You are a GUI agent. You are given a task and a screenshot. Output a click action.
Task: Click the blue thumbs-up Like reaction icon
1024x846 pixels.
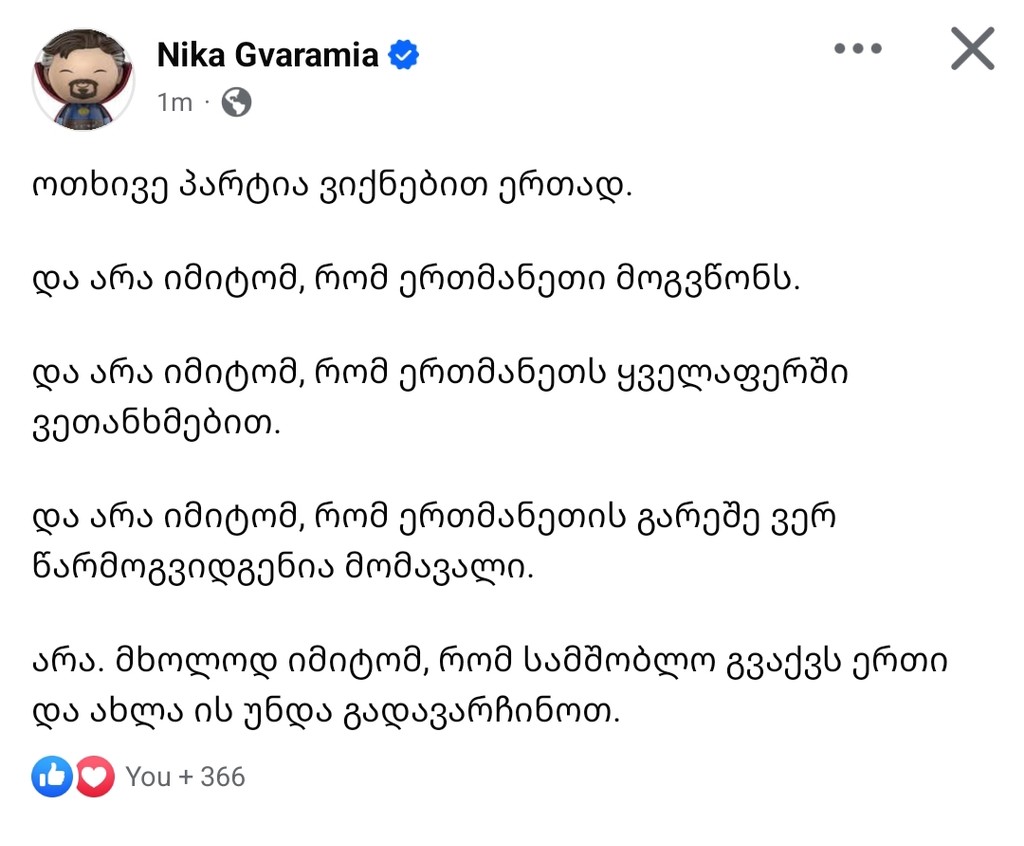[52, 777]
